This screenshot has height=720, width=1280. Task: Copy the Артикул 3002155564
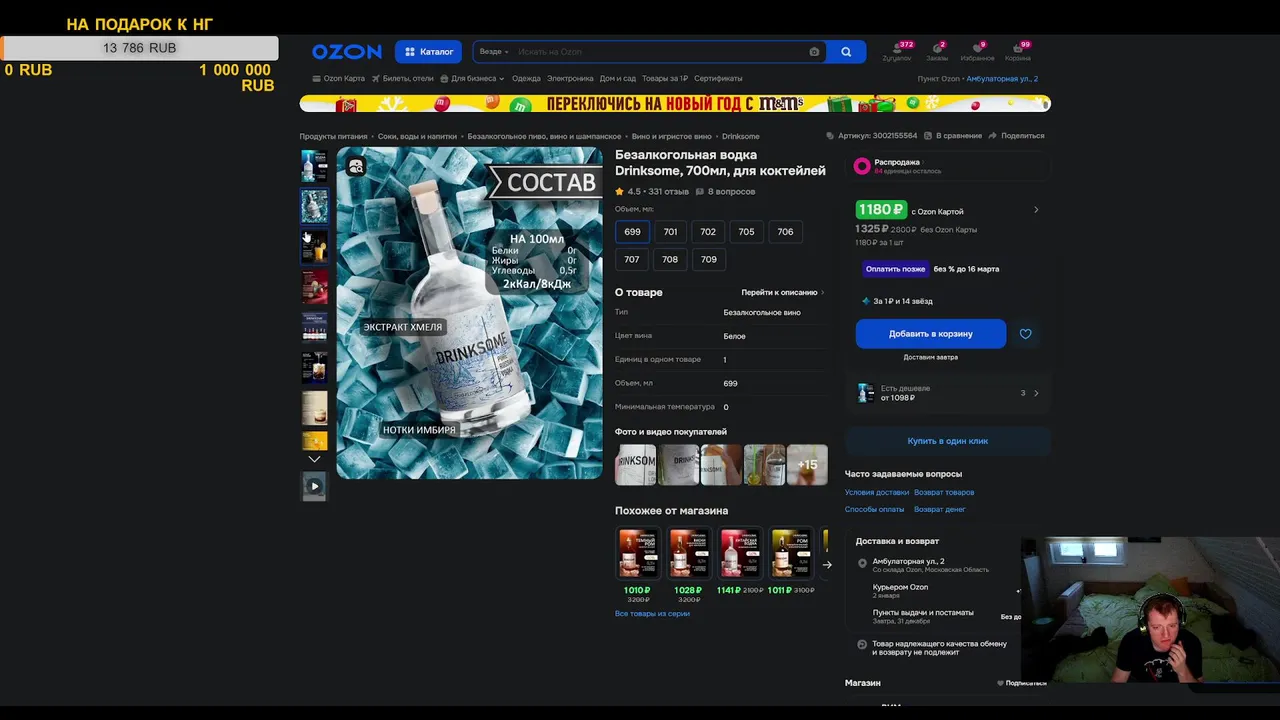[872, 136]
